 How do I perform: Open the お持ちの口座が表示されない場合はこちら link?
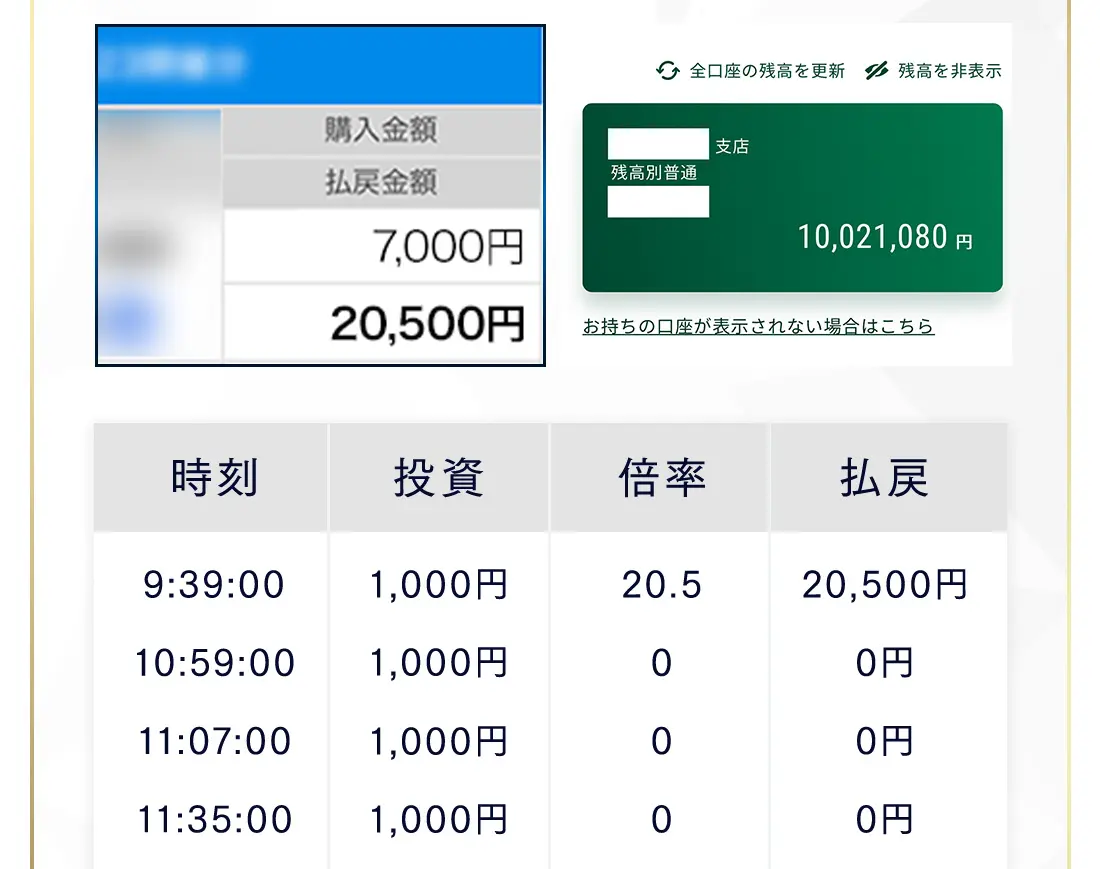[758, 327]
